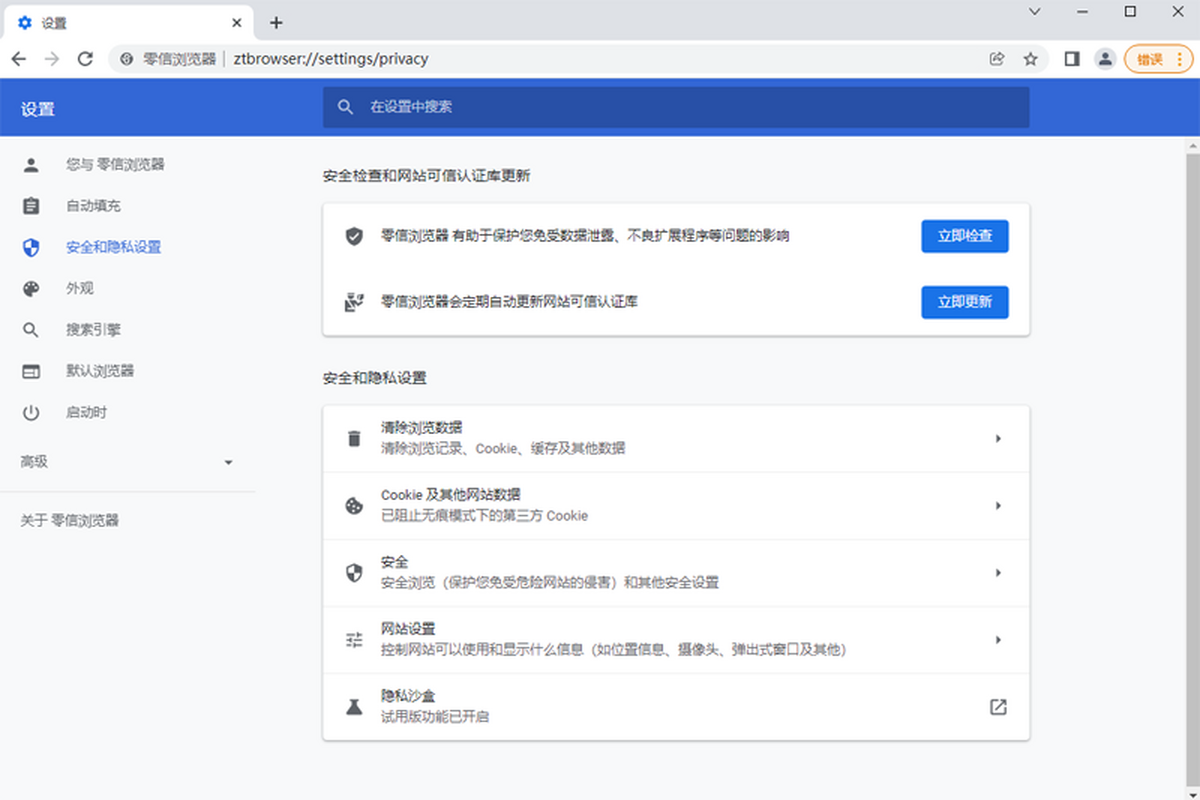Click the 隐私沙盒 external link icon

click(997, 707)
